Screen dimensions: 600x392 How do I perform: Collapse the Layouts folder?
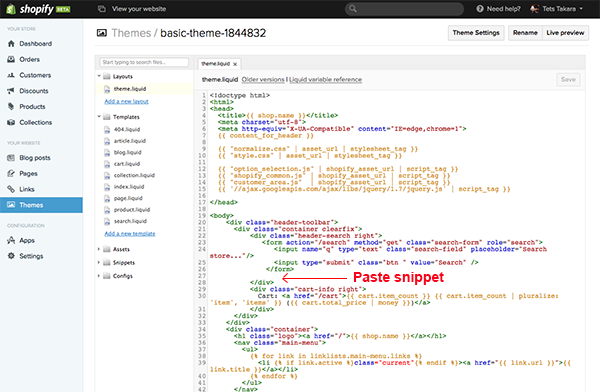[99, 76]
